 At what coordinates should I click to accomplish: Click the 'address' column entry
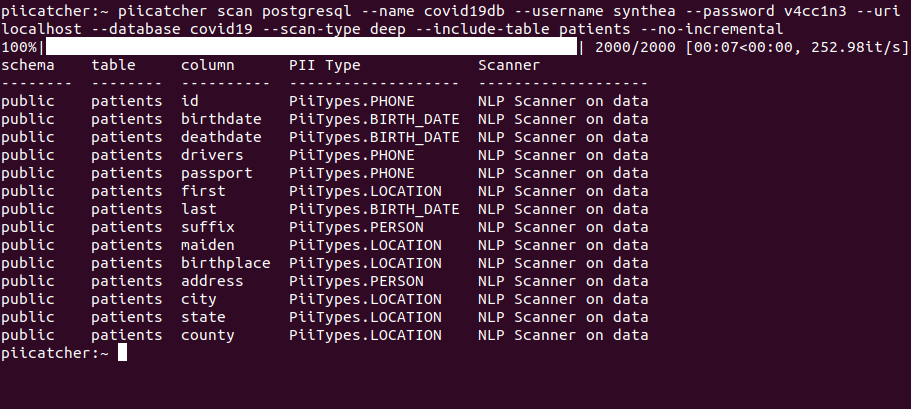pos(212,281)
